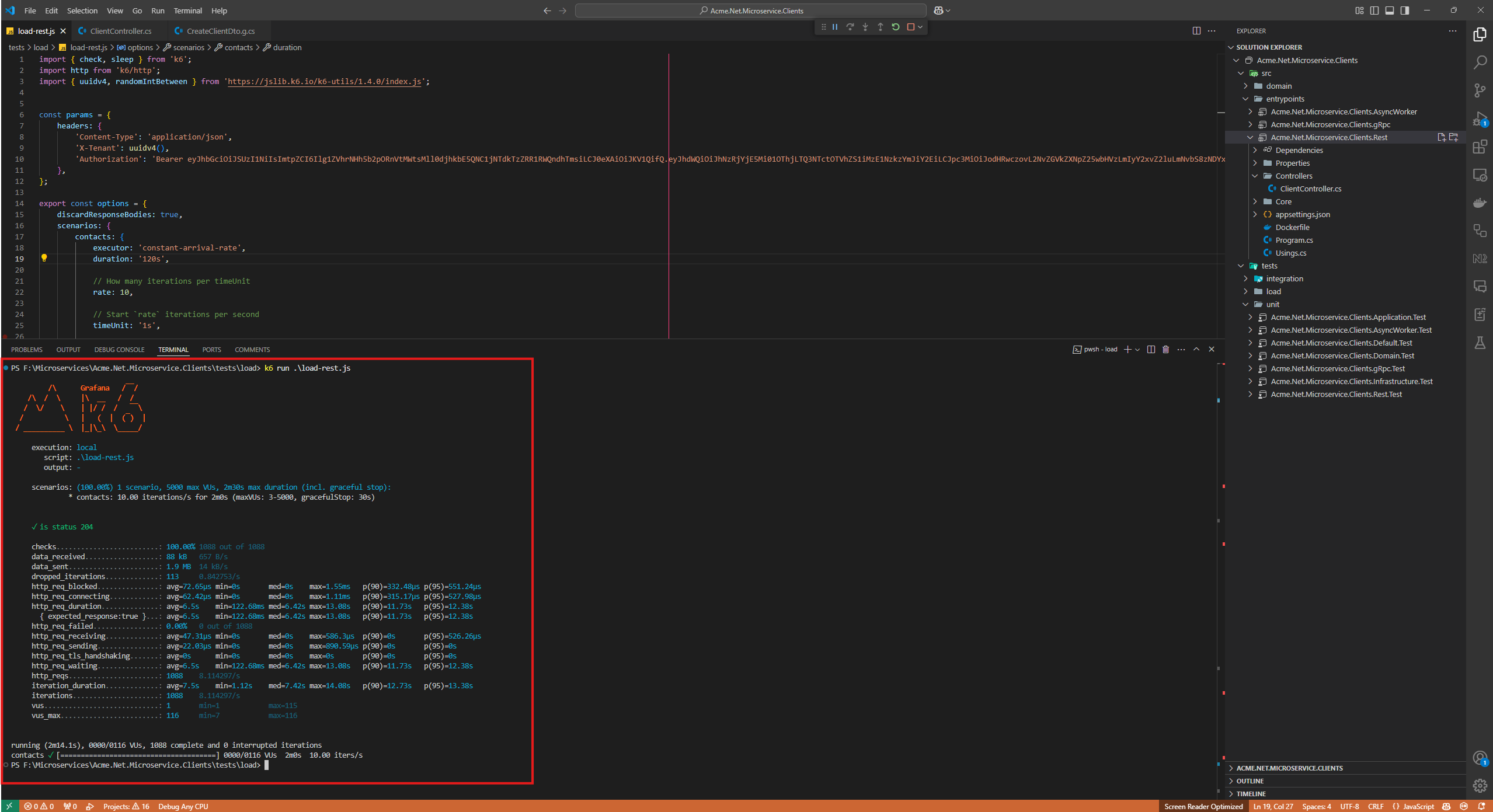1493x812 pixels.
Task: Click the lightbulb code action on line 19
Action: [44, 258]
